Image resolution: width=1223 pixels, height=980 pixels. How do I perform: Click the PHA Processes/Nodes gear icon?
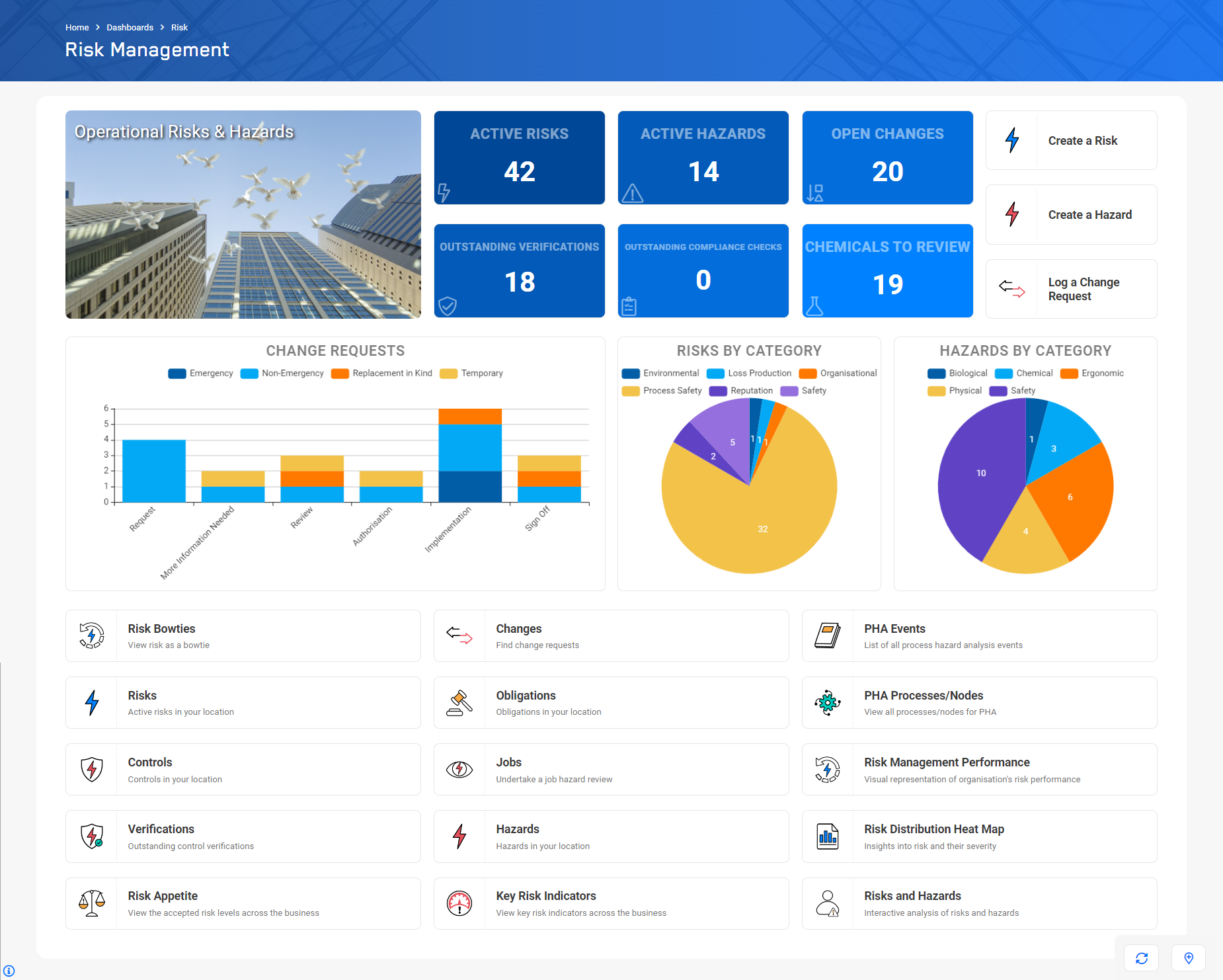(828, 702)
